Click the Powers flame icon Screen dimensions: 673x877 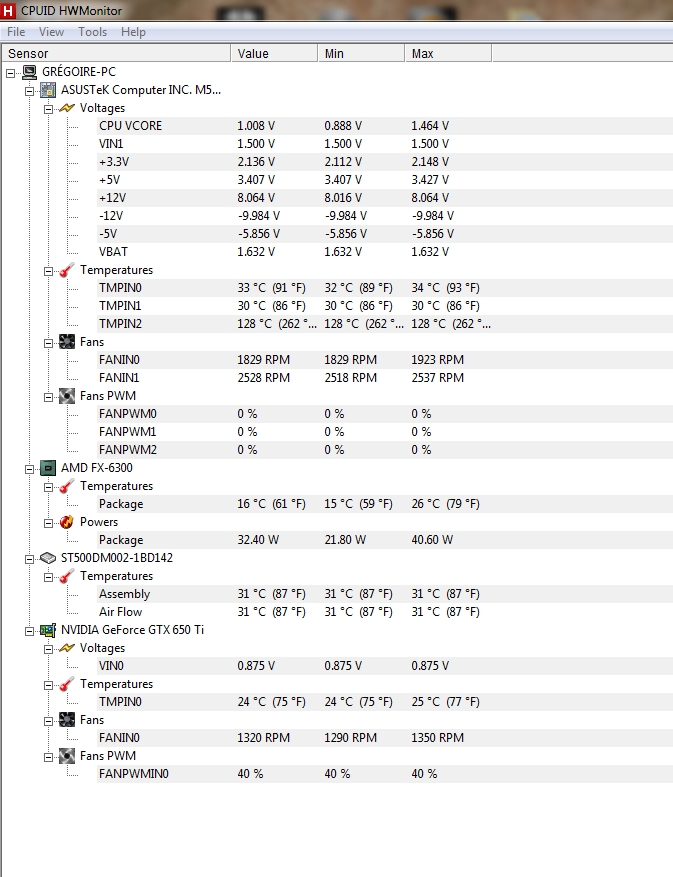tap(67, 522)
